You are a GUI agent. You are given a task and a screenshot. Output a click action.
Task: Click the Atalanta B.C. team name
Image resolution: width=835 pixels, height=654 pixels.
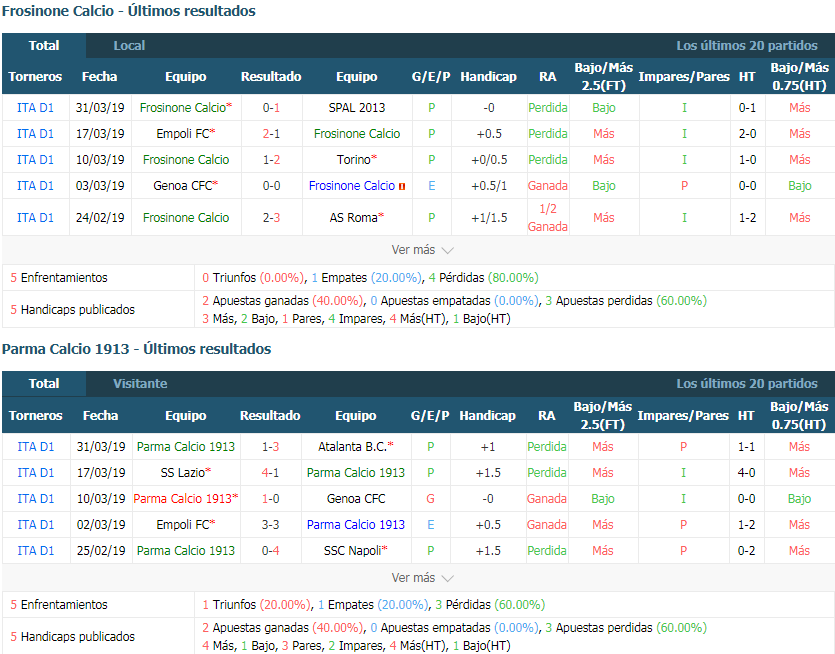353,447
